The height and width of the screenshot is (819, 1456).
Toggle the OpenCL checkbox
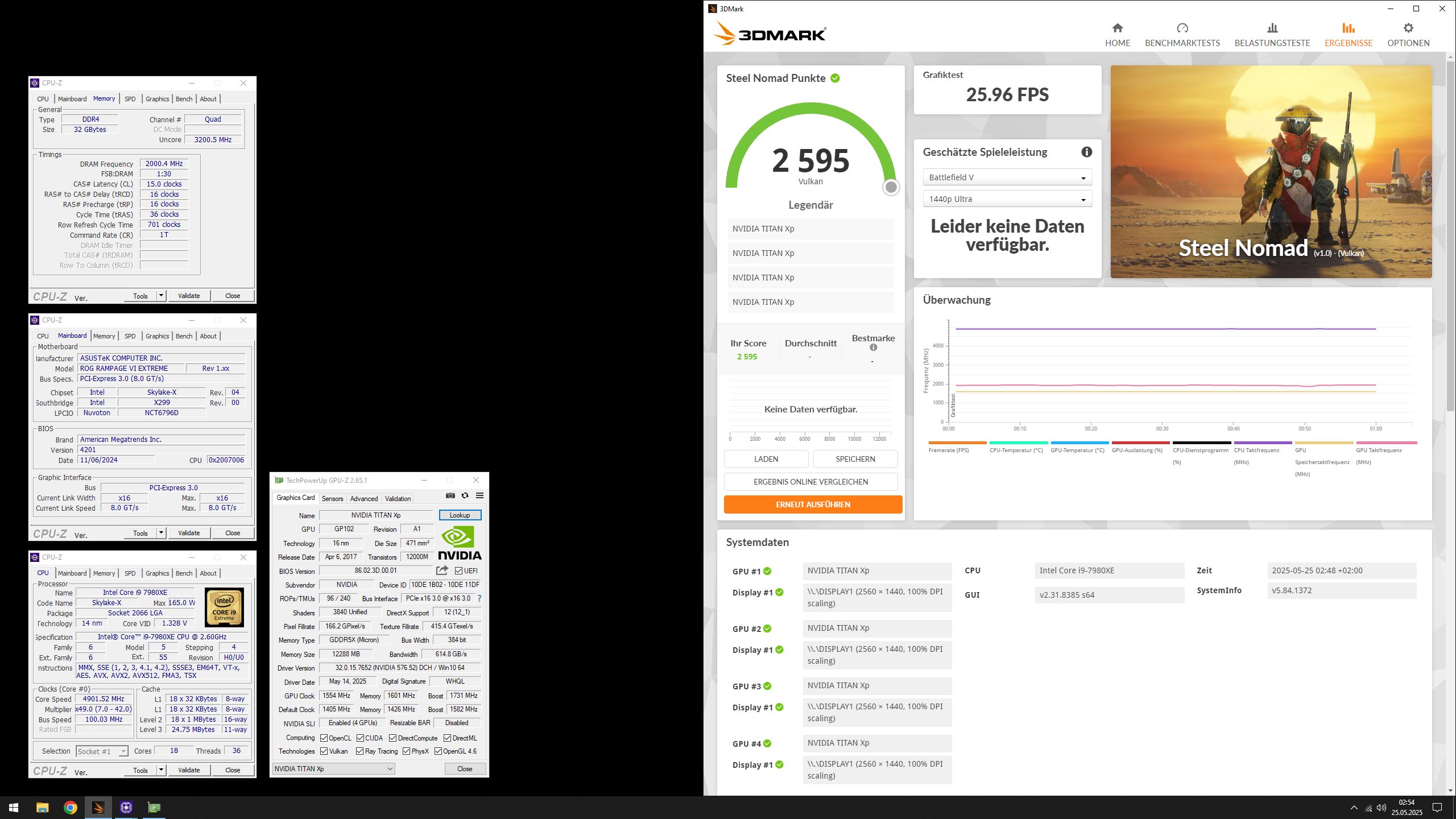tap(324, 738)
